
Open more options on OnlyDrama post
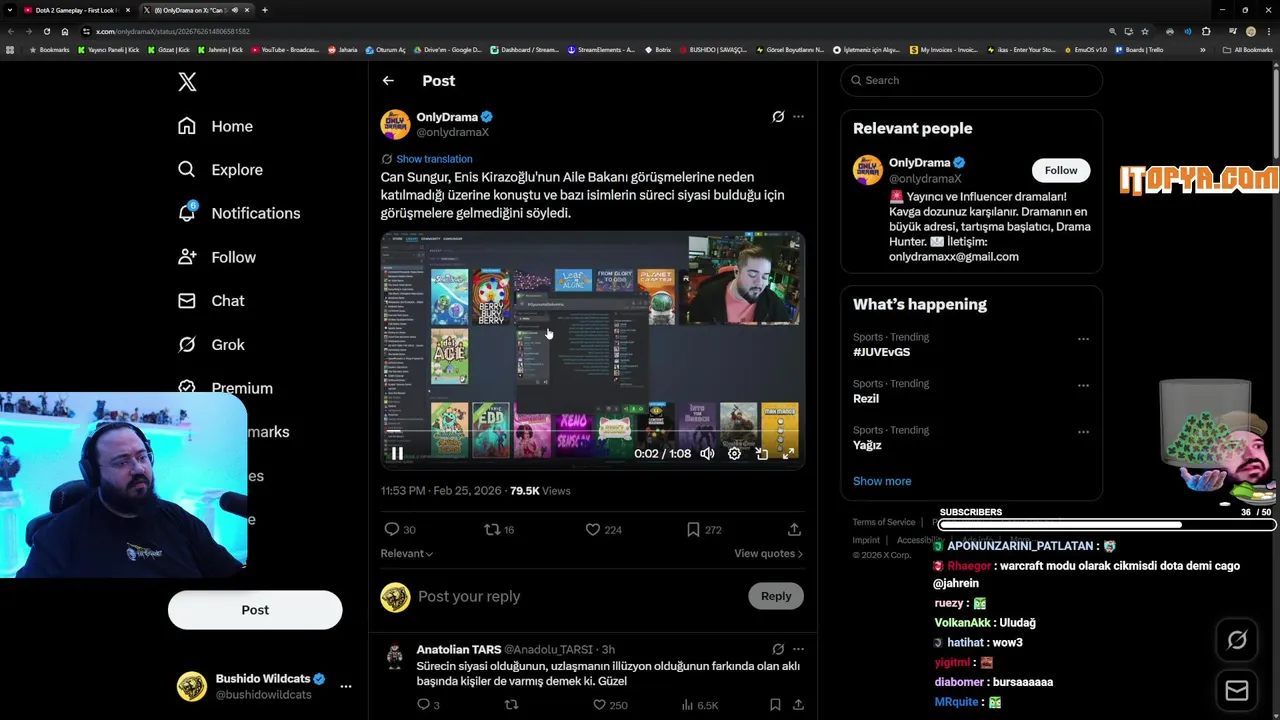798,117
